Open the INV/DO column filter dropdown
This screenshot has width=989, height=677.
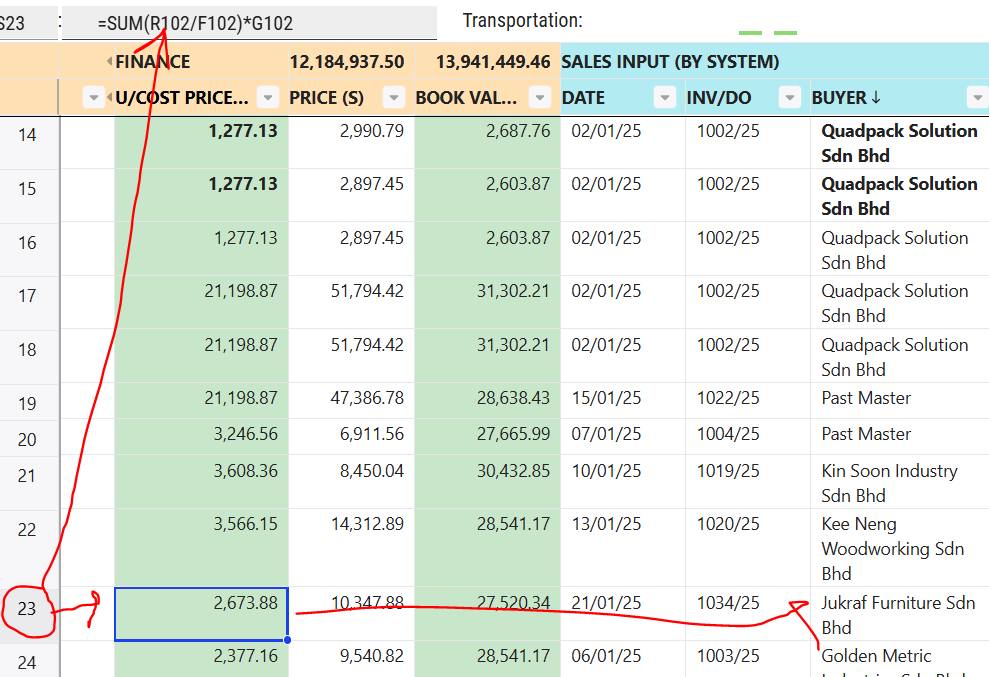click(x=790, y=98)
